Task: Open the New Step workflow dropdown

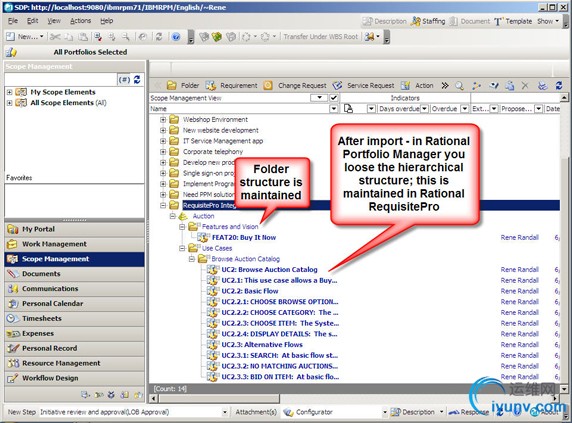Action: click(x=225, y=412)
